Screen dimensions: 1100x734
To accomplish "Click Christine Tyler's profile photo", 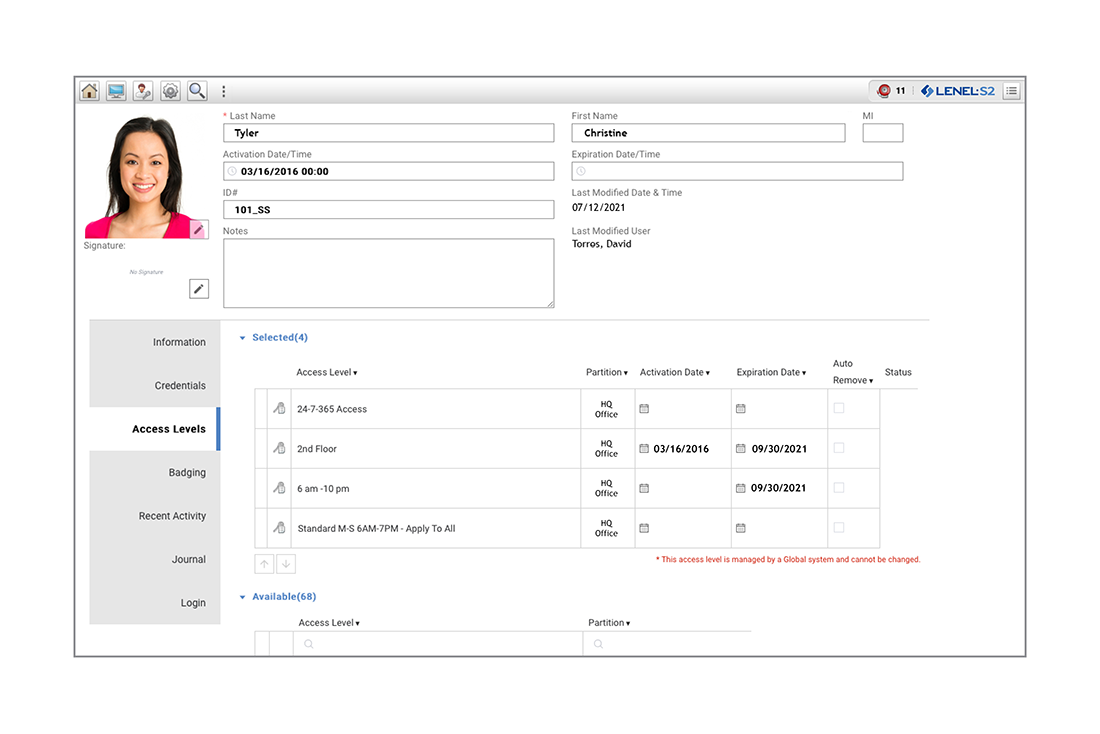I will pyautogui.click(x=145, y=178).
